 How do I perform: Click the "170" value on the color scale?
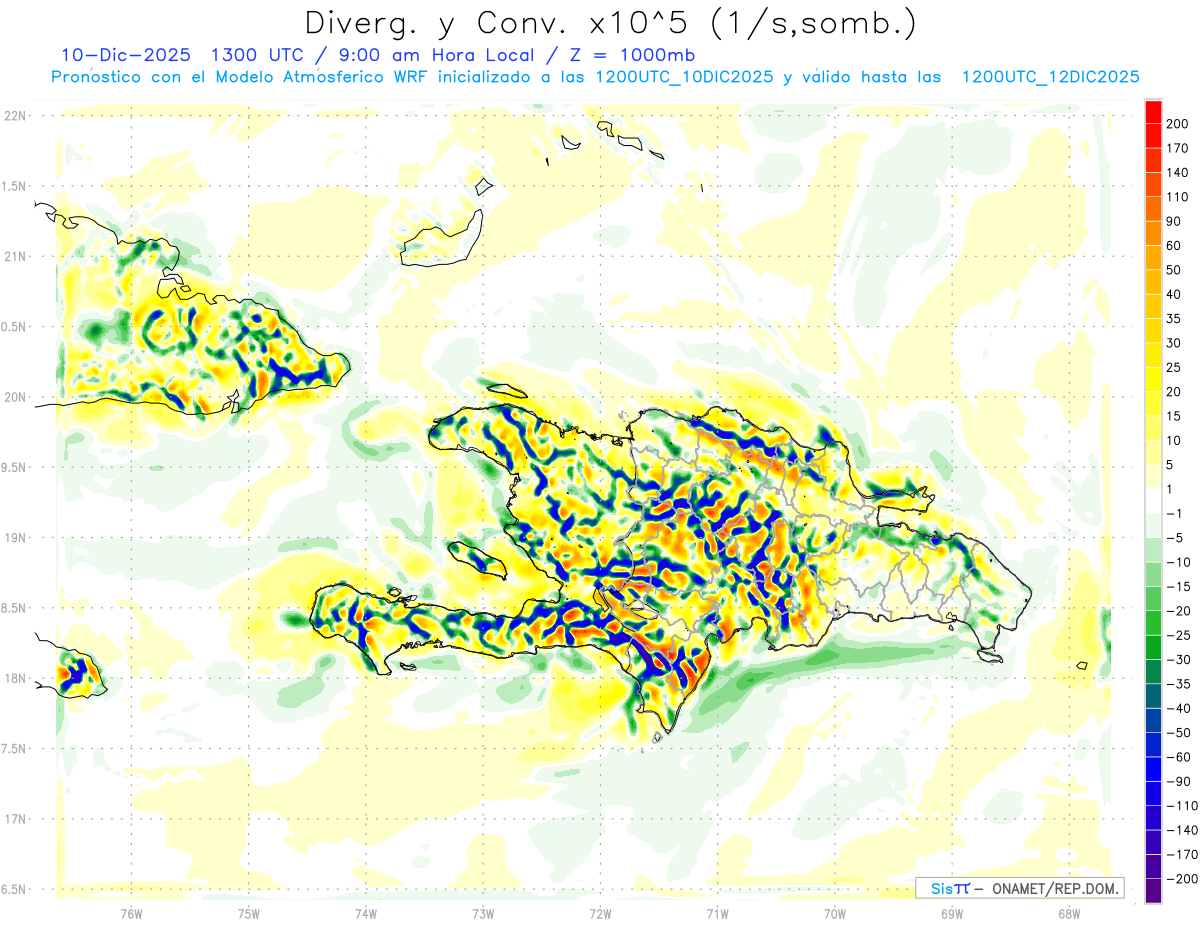click(1177, 148)
